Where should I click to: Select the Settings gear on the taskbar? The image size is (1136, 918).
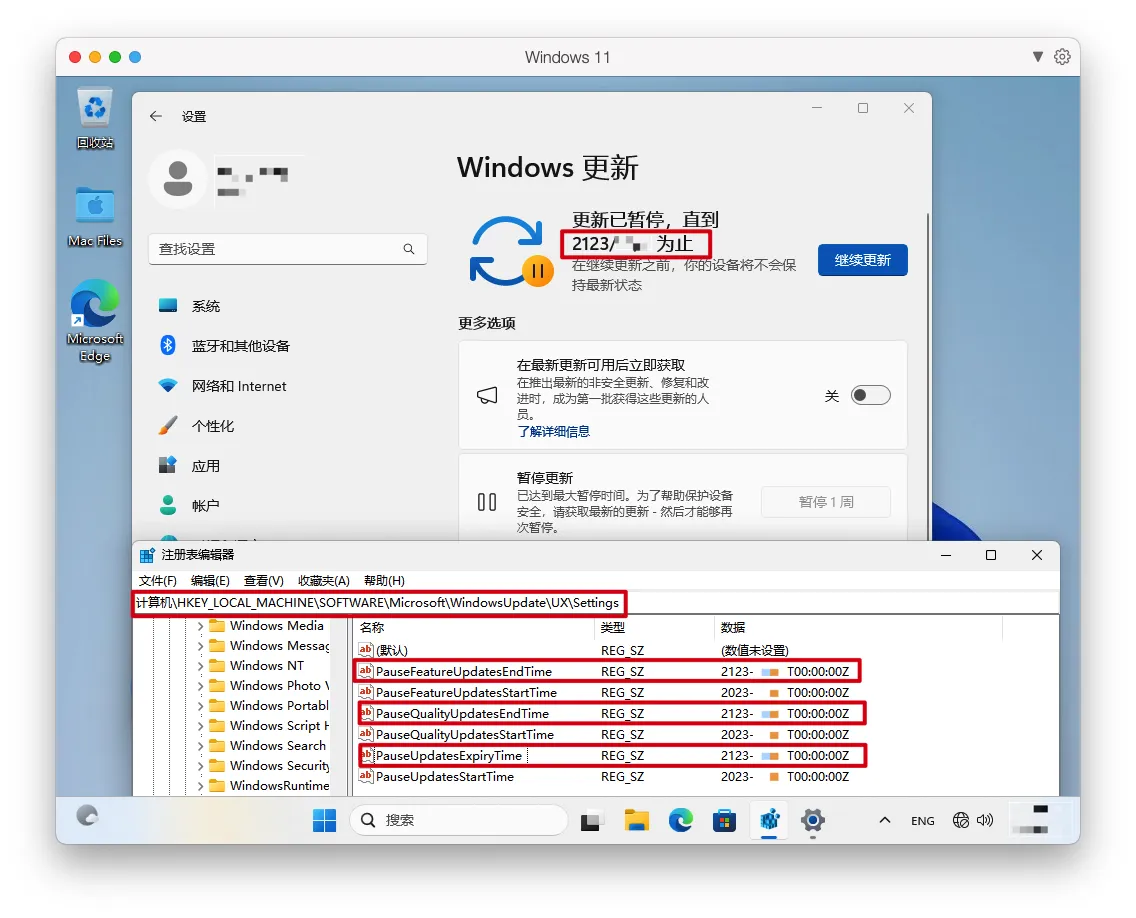pyautogui.click(x=813, y=820)
